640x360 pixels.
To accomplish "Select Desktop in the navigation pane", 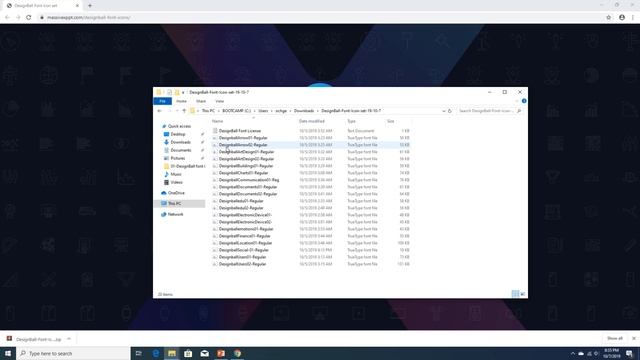I will point(178,134).
